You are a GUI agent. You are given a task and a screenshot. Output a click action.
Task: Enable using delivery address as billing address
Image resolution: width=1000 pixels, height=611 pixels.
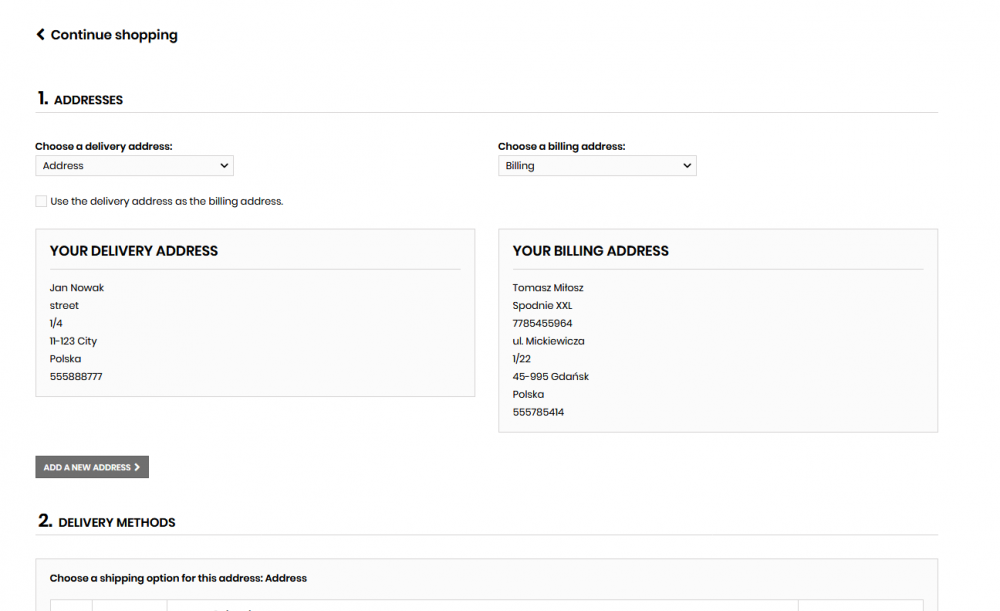coord(41,201)
